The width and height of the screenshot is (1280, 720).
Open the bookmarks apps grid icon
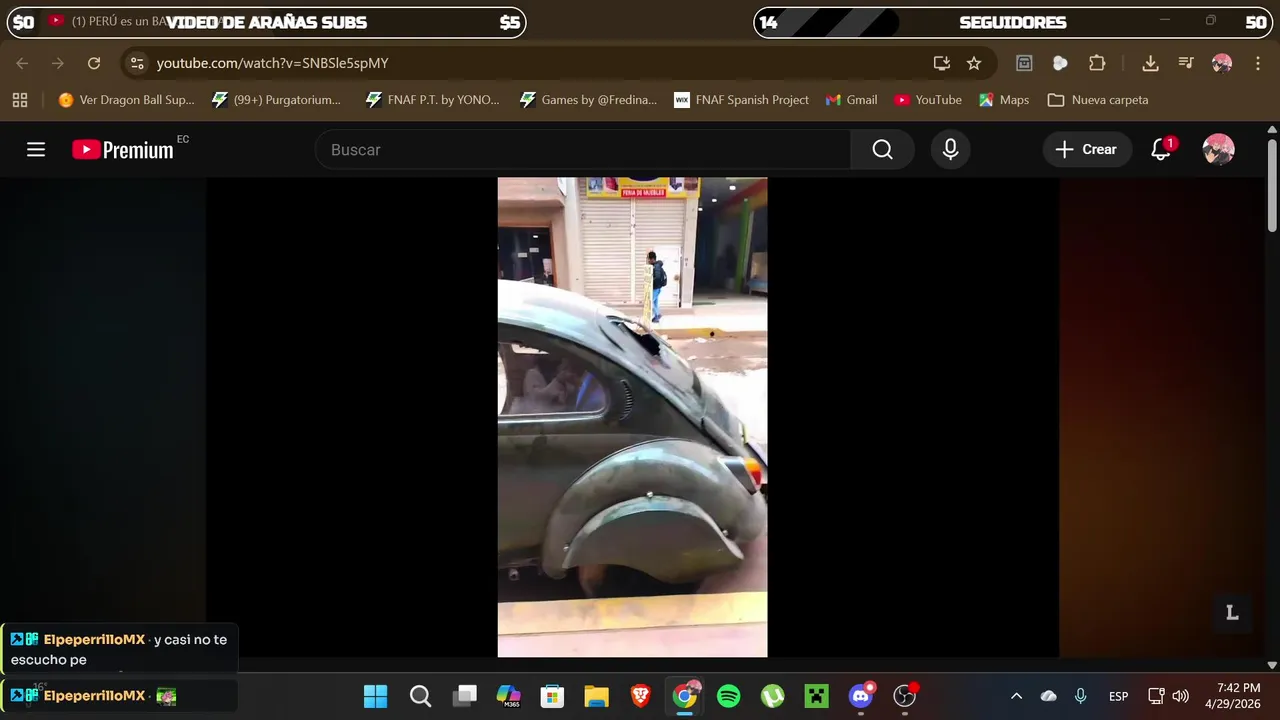click(20, 100)
